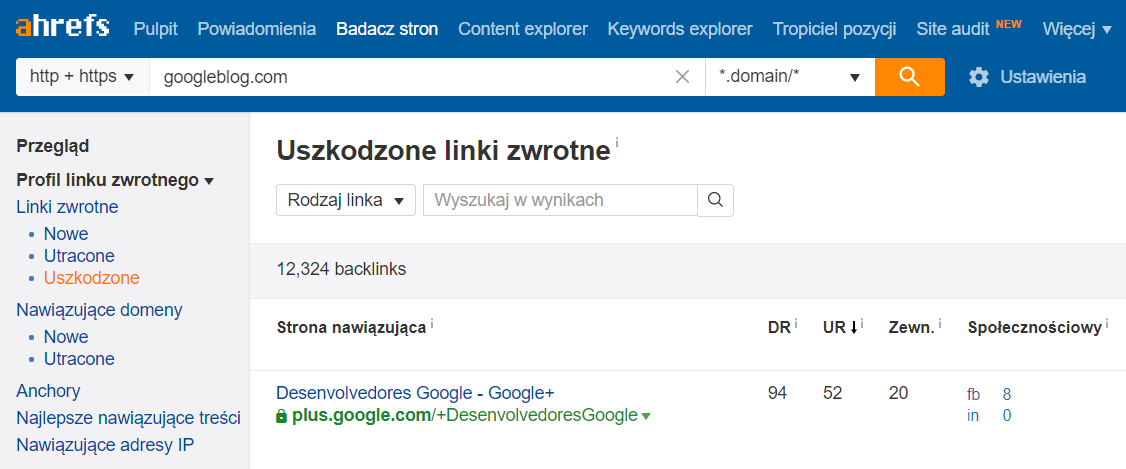Open Content explorer
The height and width of the screenshot is (469, 1126).
[523, 29]
